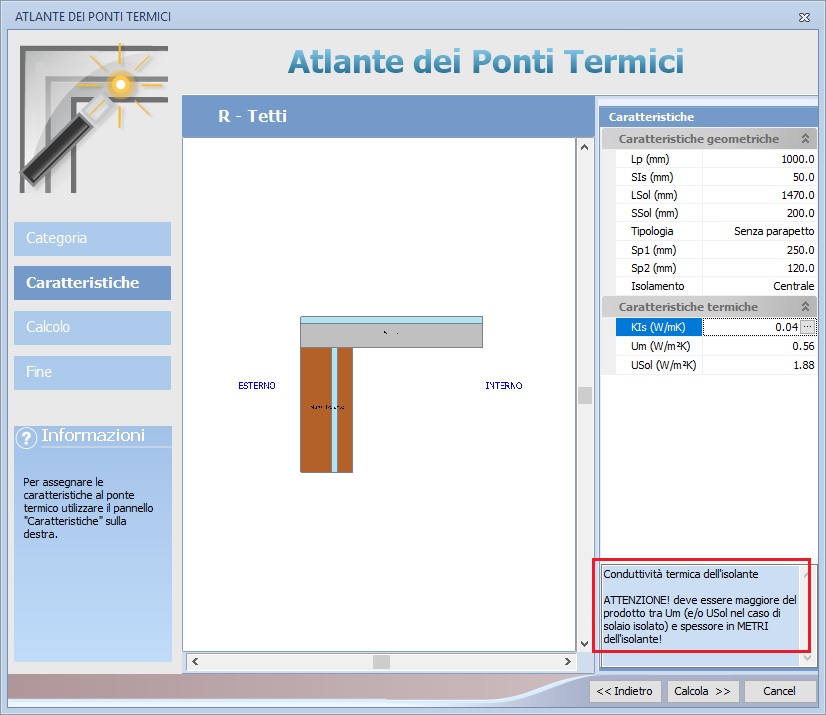Viewport: 826px width, 715px height.
Task: Click the Lp (mm) value 1000.0
Action: tap(760, 159)
